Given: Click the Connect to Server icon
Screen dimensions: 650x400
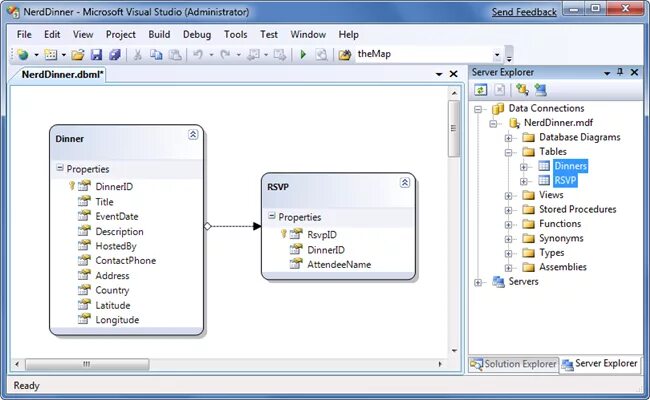Looking at the screenshot, I should coord(540,90).
